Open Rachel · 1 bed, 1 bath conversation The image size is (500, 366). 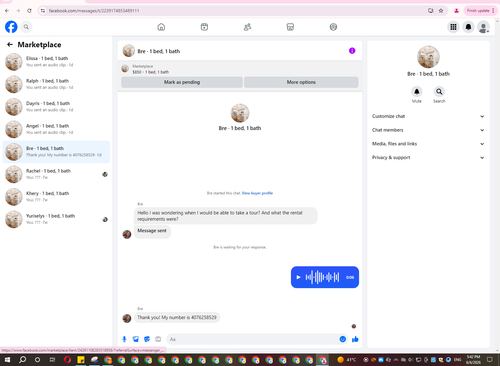click(x=56, y=174)
